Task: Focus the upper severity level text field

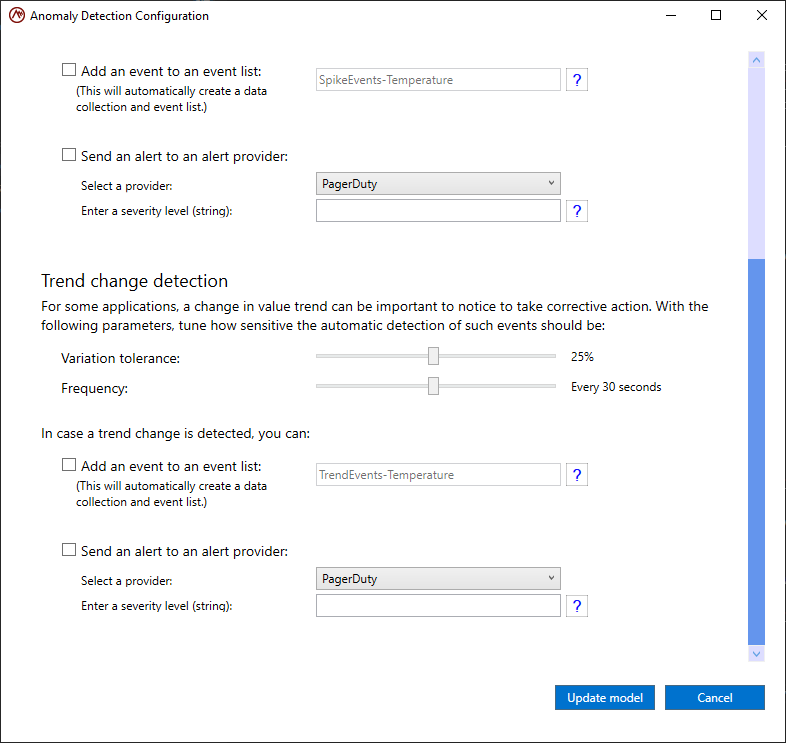Action: tap(438, 211)
